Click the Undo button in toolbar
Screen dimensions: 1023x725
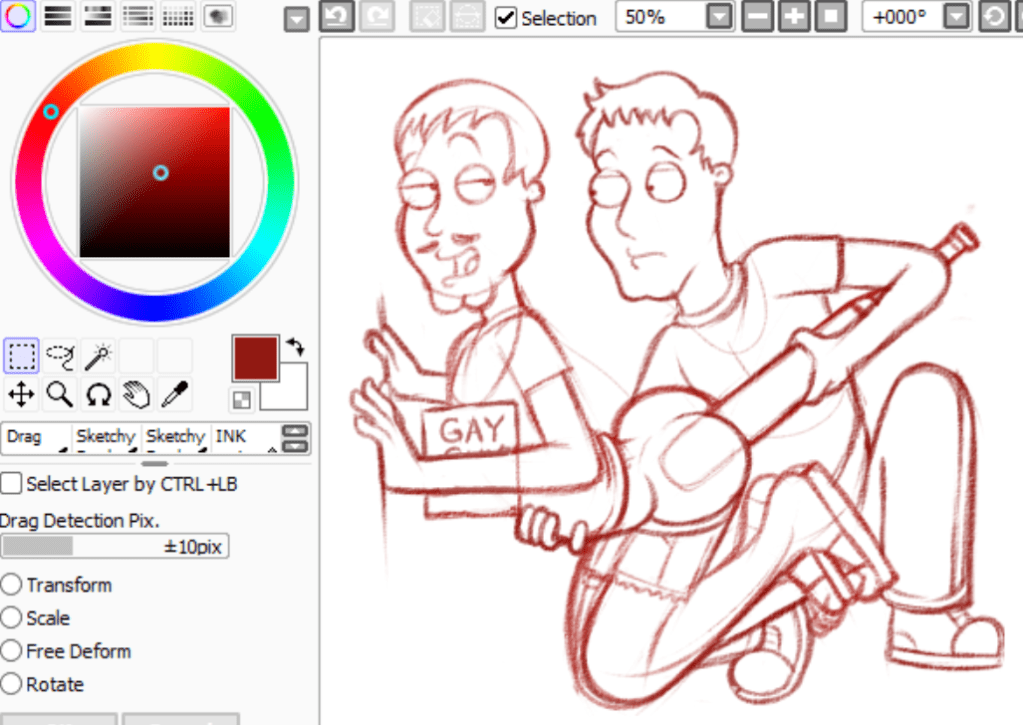click(337, 17)
